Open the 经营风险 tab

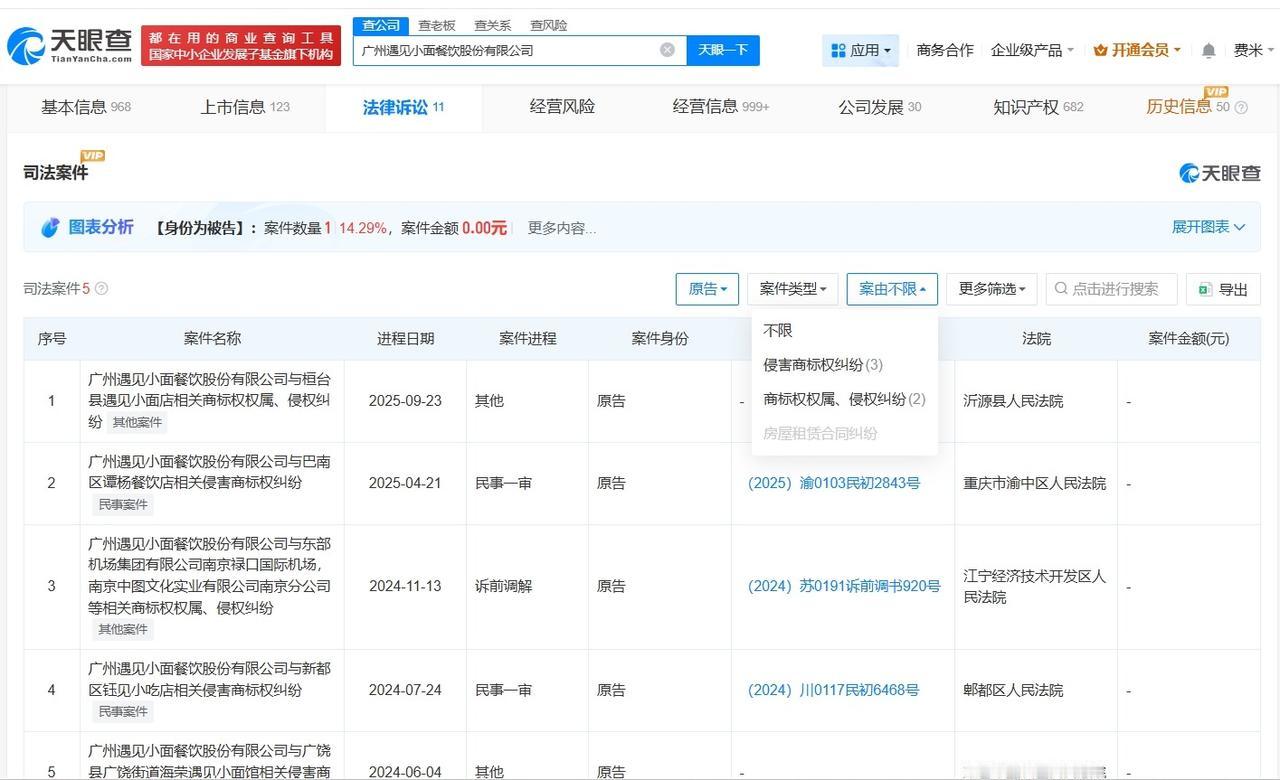pos(562,107)
